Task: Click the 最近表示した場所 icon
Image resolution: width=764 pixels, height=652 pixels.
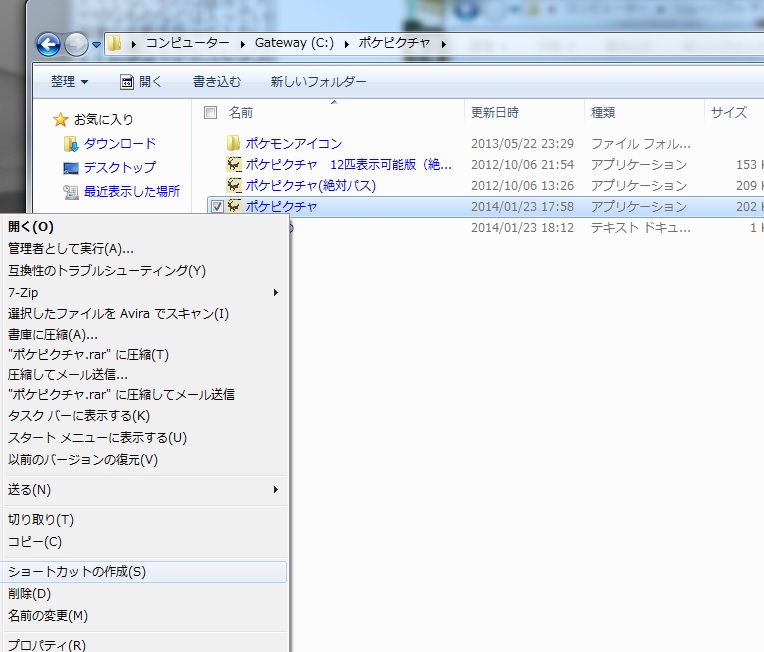Action: point(71,192)
